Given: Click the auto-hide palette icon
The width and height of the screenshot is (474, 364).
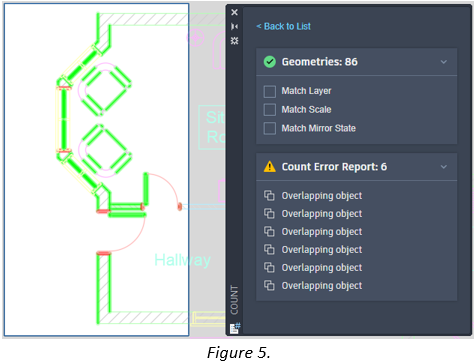Looking at the screenshot, I should pyautogui.click(x=234, y=26).
